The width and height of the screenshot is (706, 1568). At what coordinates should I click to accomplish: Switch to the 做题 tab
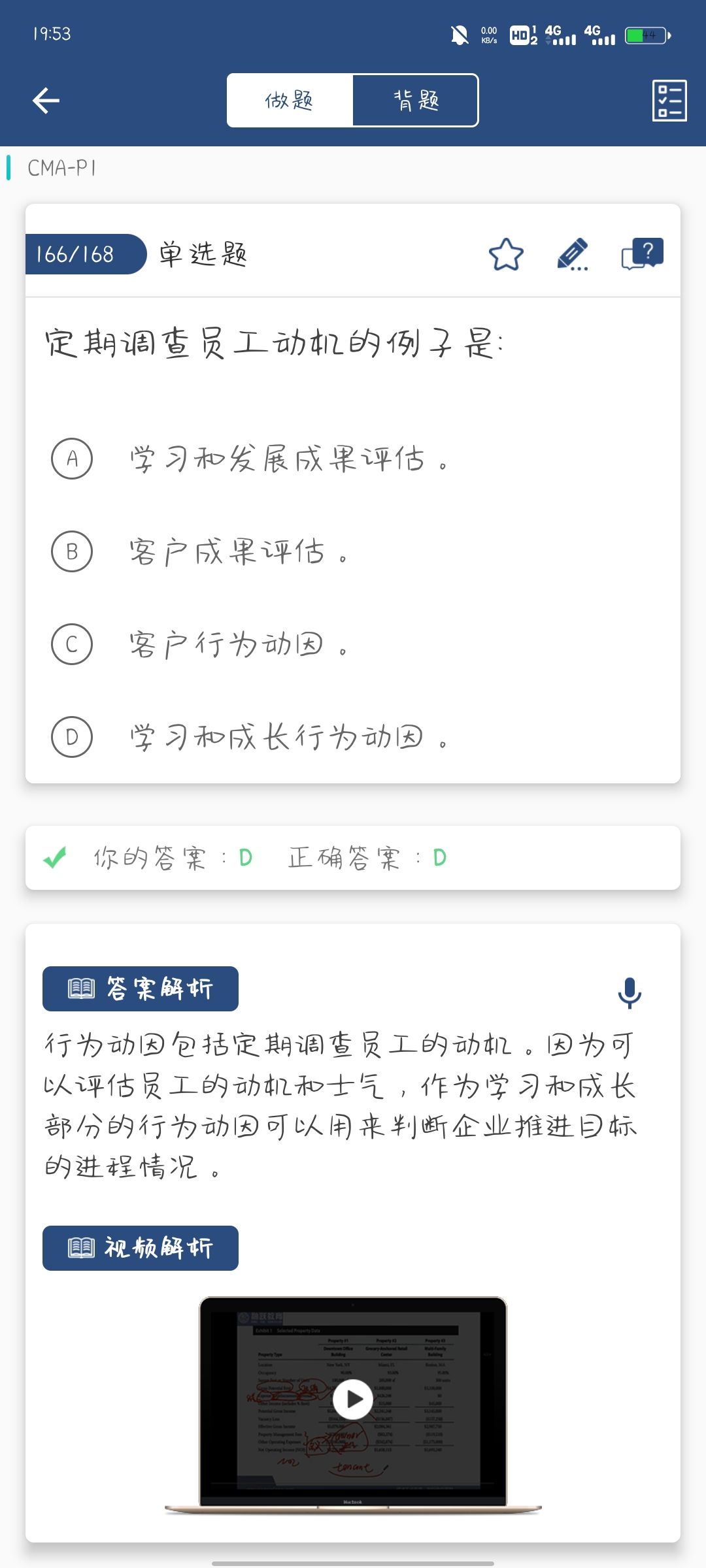coord(290,101)
